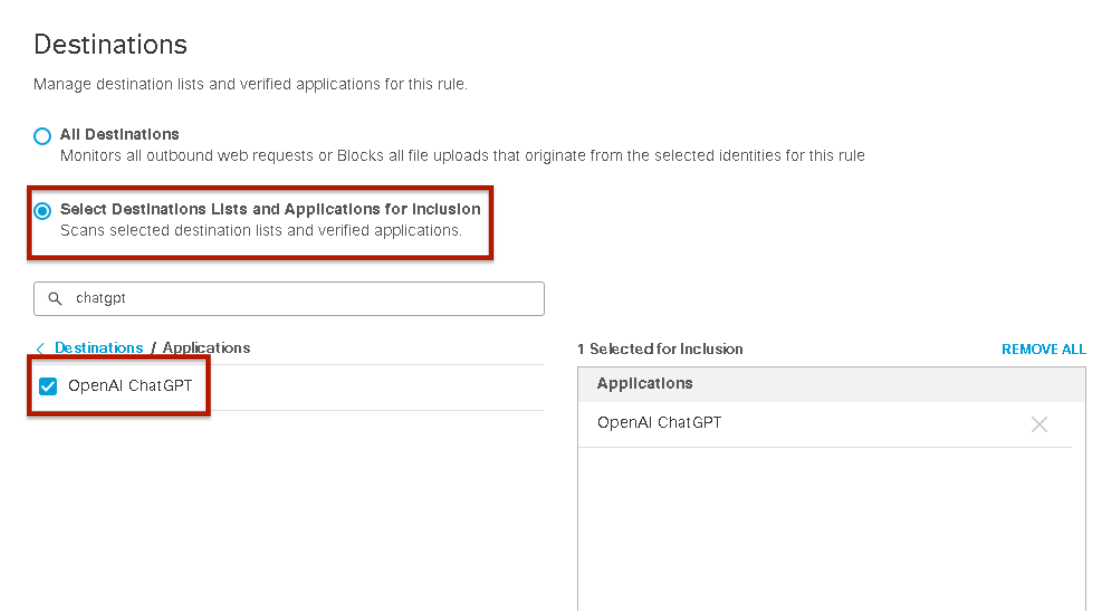
Task: Click the REMOVE ALL link
Action: [1043, 349]
